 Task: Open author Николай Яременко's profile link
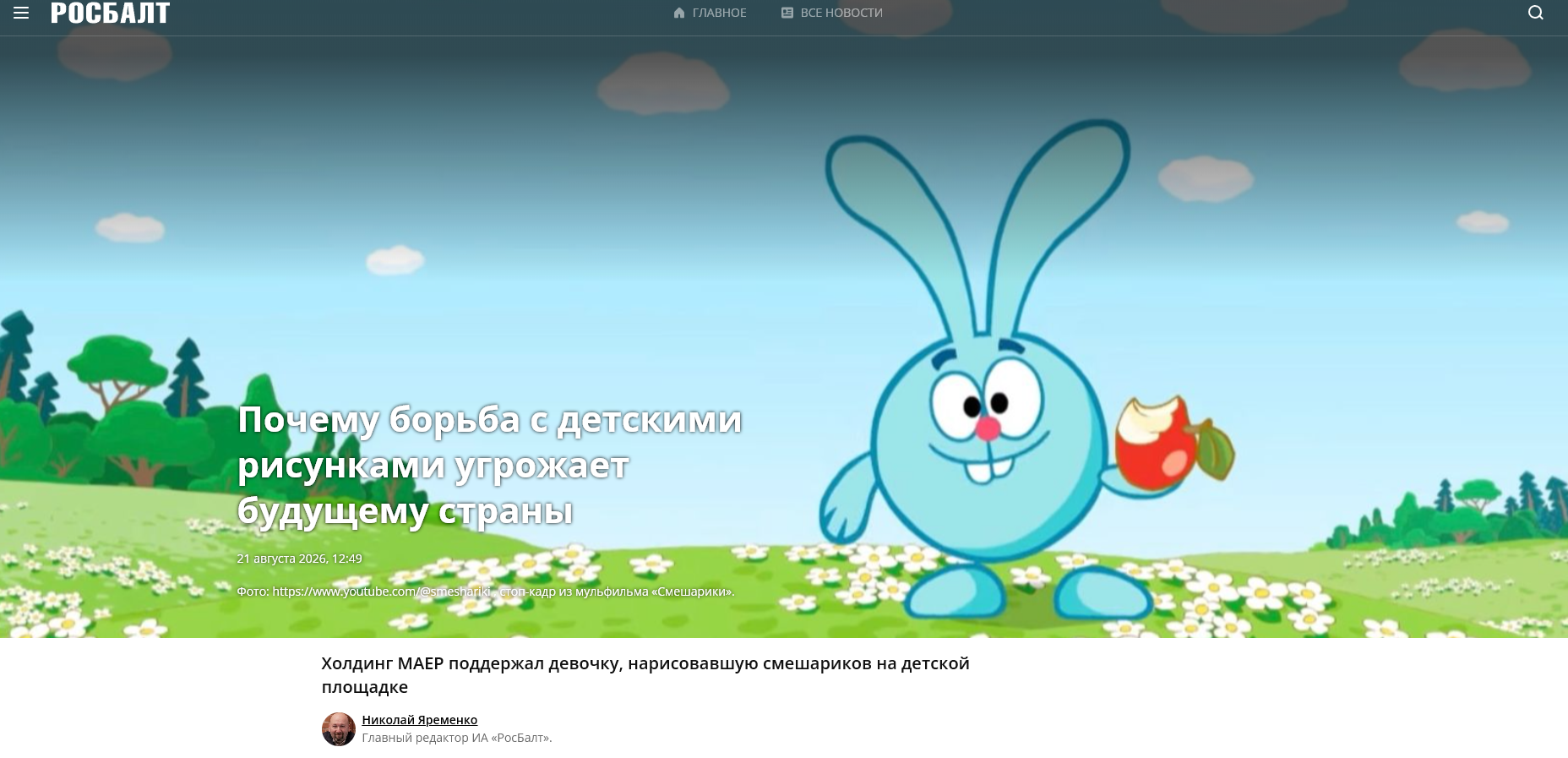420,720
